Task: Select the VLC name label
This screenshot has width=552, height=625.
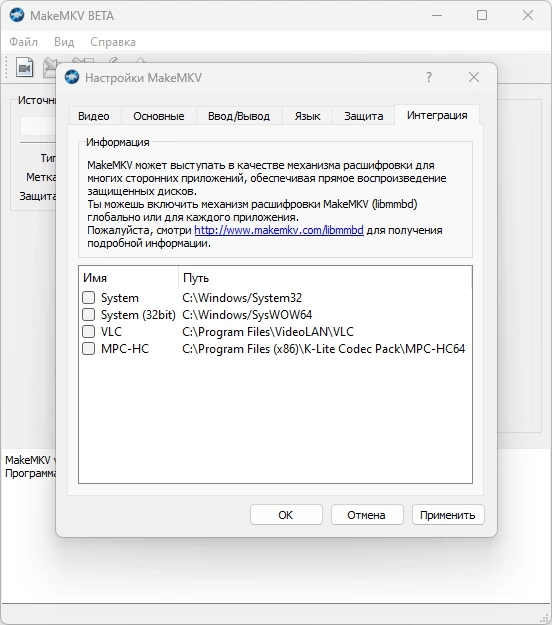Action: (x=112, y=332)
